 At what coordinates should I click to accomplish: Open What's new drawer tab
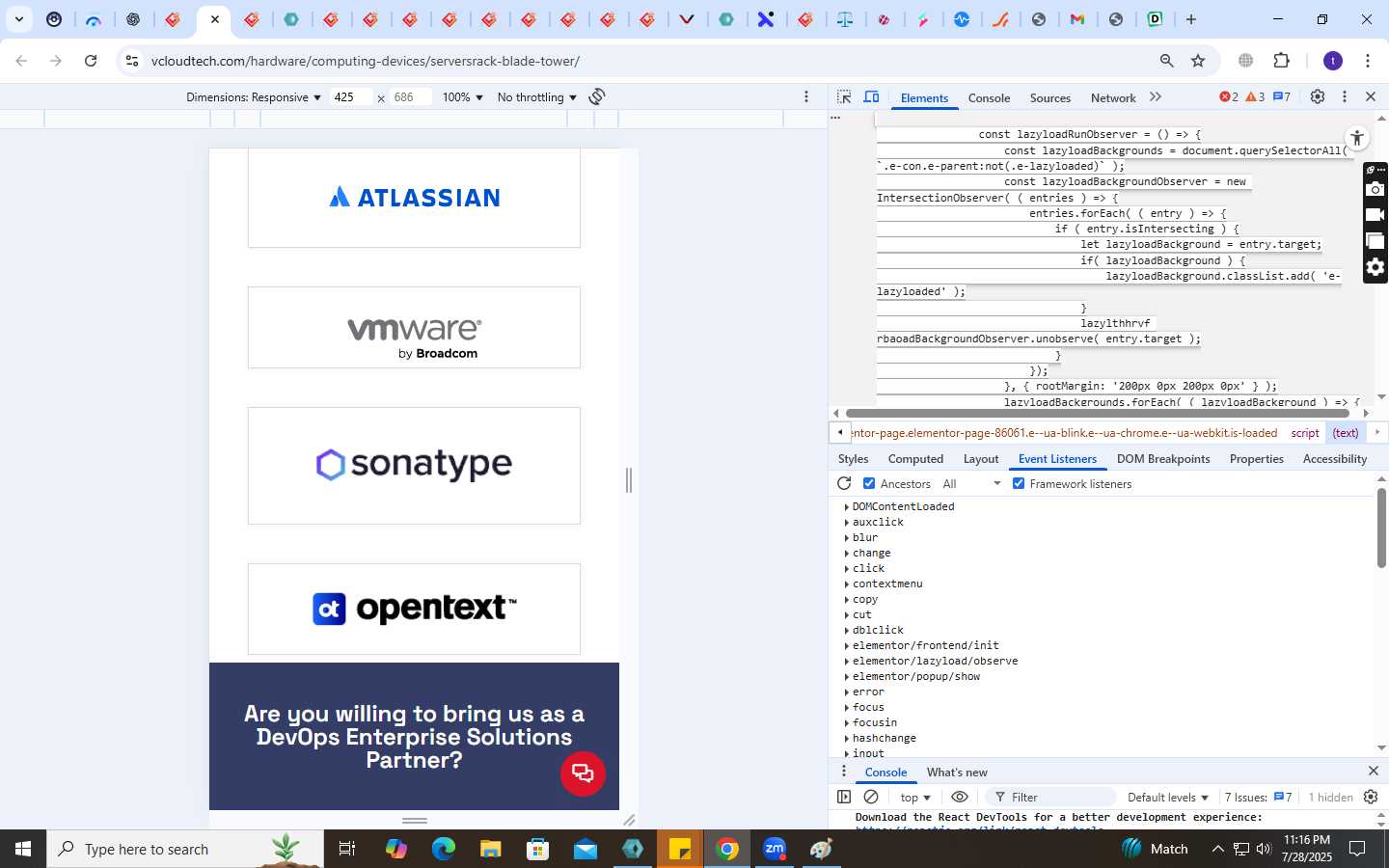pyautogui.click(x=957, y=773)
